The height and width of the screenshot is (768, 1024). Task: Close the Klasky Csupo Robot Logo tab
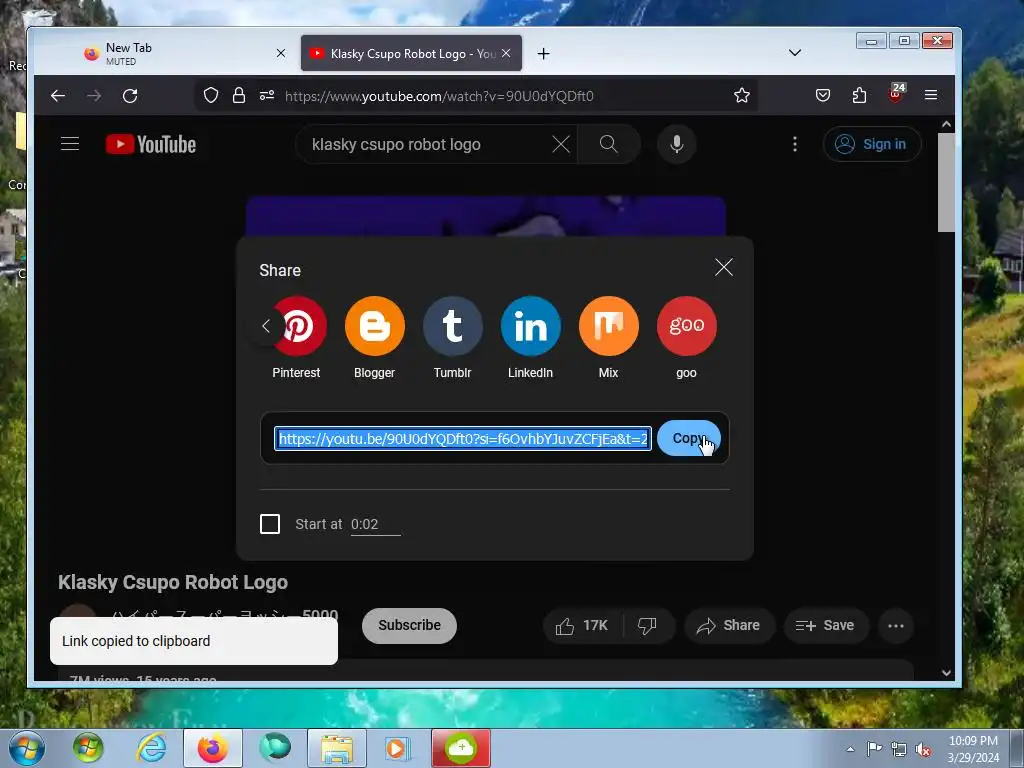506,54
